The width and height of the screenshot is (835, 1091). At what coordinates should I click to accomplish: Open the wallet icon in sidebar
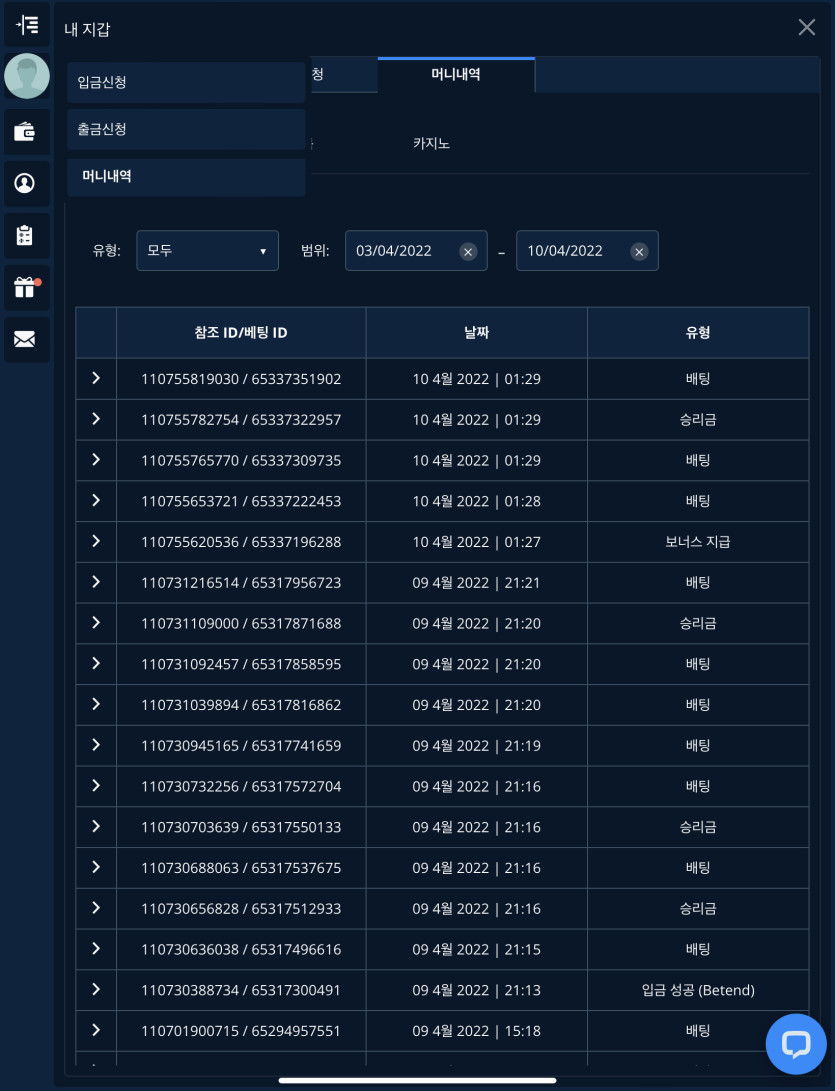click(25, 131)
